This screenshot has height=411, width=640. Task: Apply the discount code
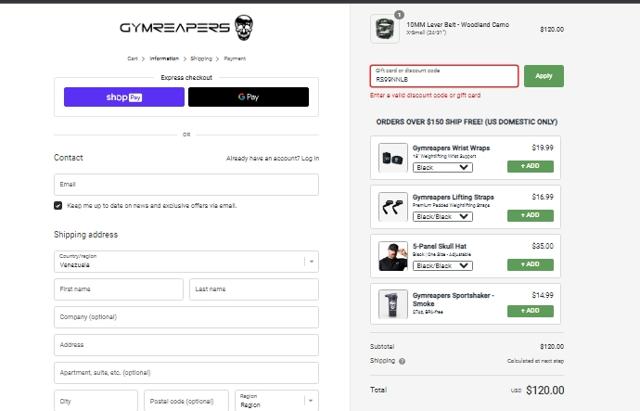point(544,76)
